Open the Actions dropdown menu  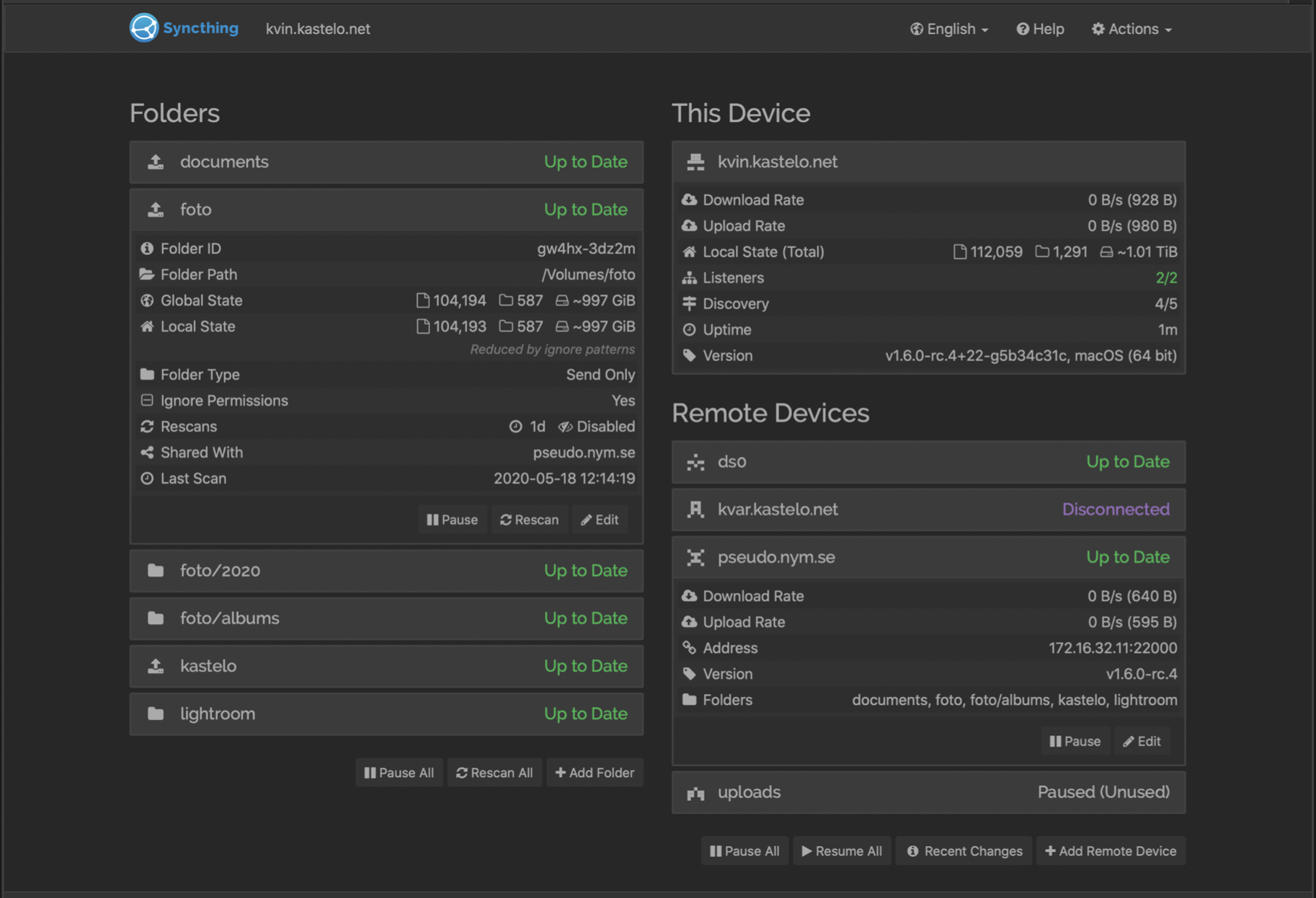tap(1132, 29)
